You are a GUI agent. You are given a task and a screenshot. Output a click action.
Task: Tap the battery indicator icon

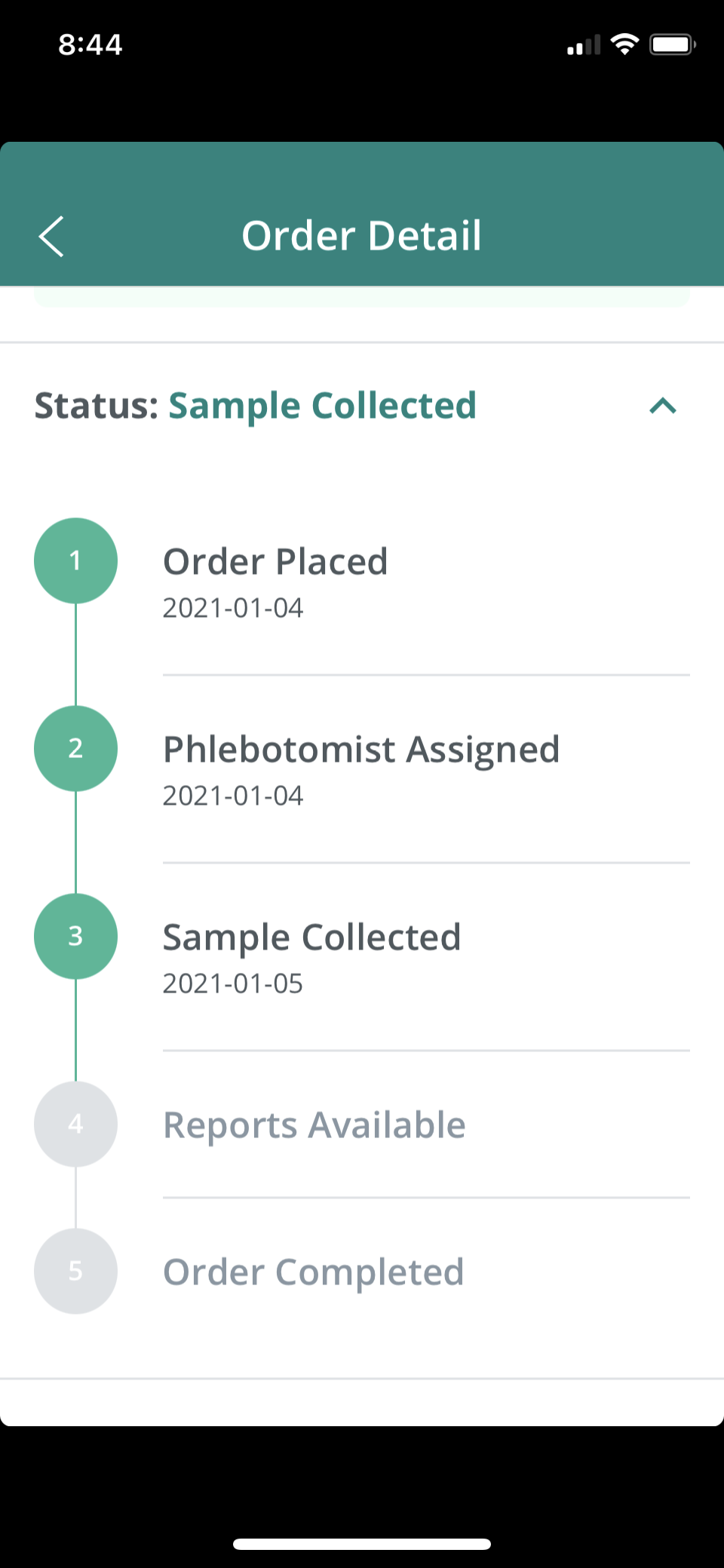[x=672, y=44]
